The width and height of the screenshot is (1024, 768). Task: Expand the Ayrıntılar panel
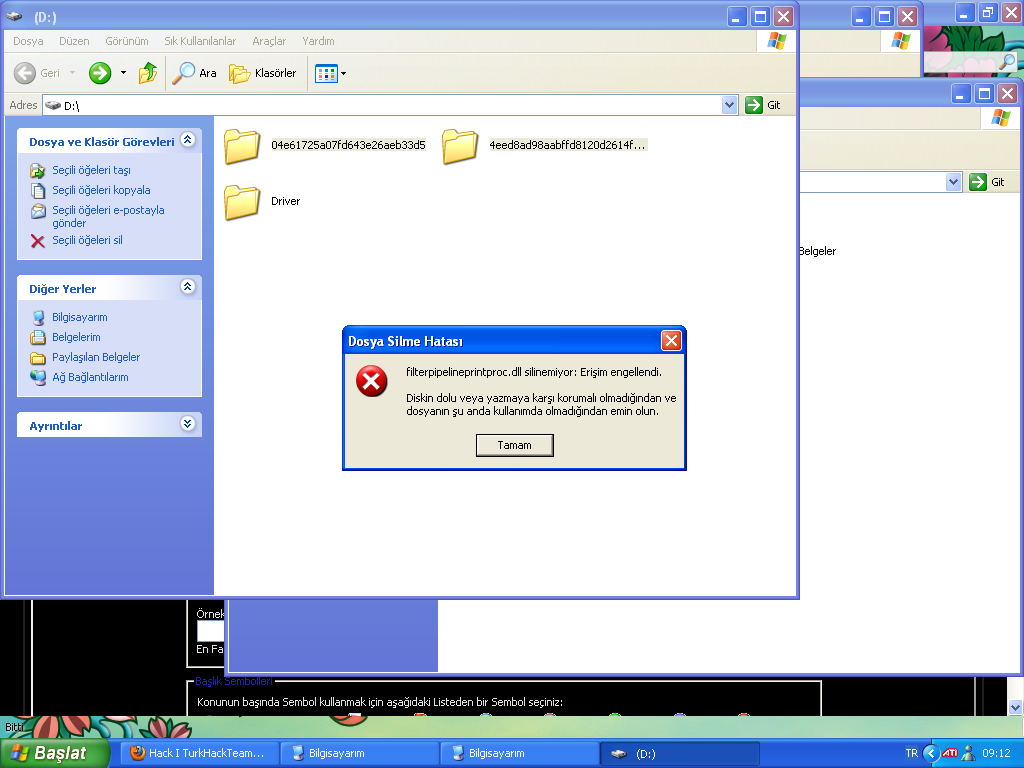[x=187, y=424]
